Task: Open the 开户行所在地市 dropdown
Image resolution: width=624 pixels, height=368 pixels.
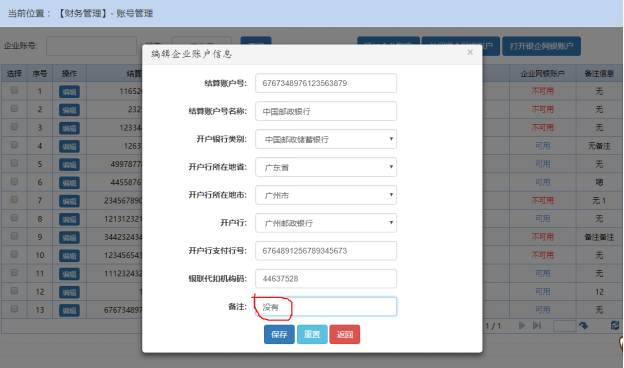Action: click(x=326, y=195)
